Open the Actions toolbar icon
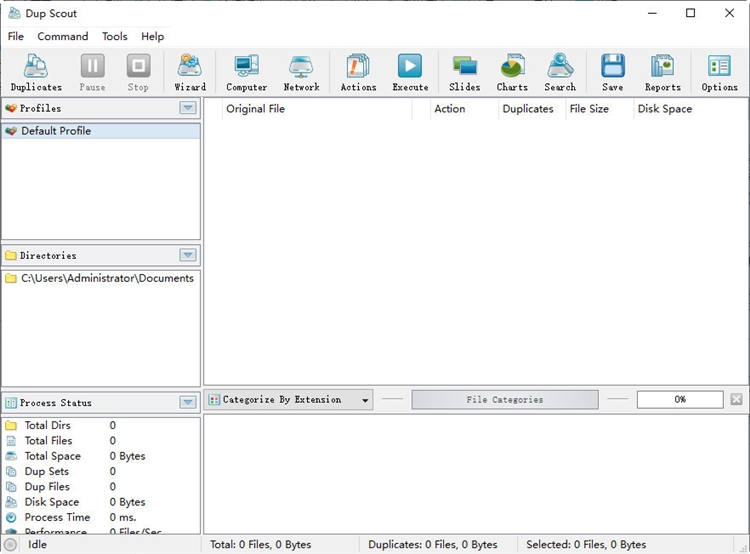This screenshot has width=750, height=554. [x=358, y=72]
